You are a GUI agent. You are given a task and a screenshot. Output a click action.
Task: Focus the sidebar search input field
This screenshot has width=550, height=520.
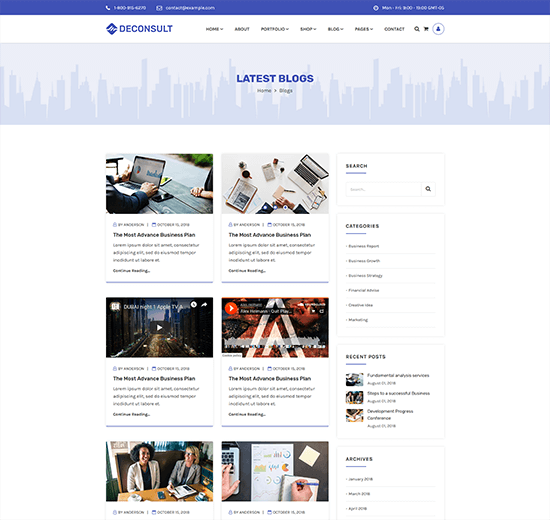[x=383, y=189]
